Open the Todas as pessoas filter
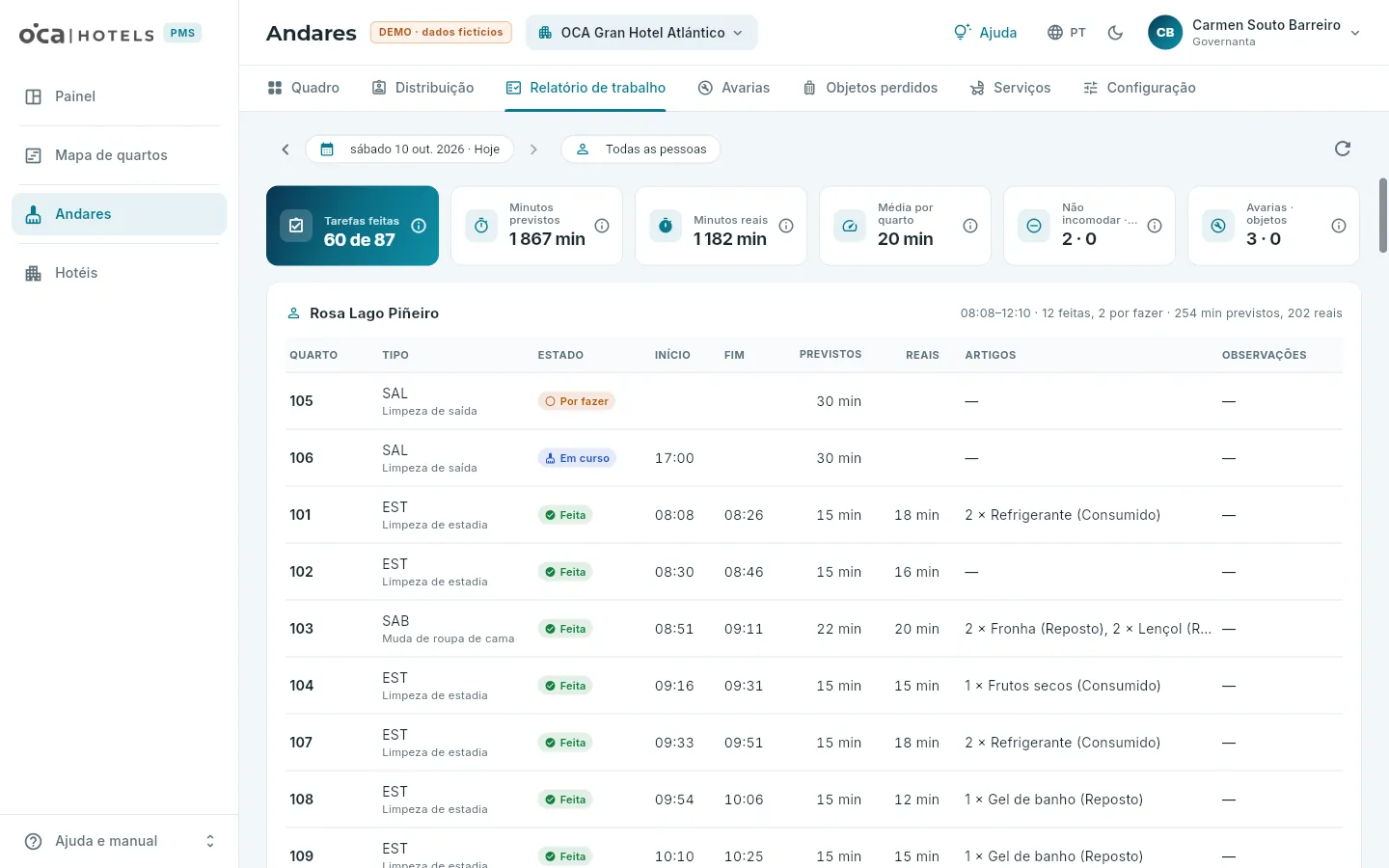 640,149
